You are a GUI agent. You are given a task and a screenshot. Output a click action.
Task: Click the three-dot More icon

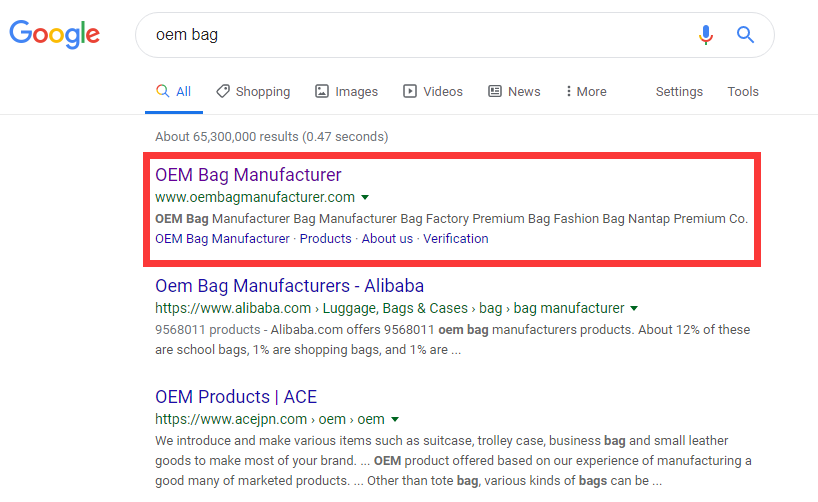pos(568,91)
